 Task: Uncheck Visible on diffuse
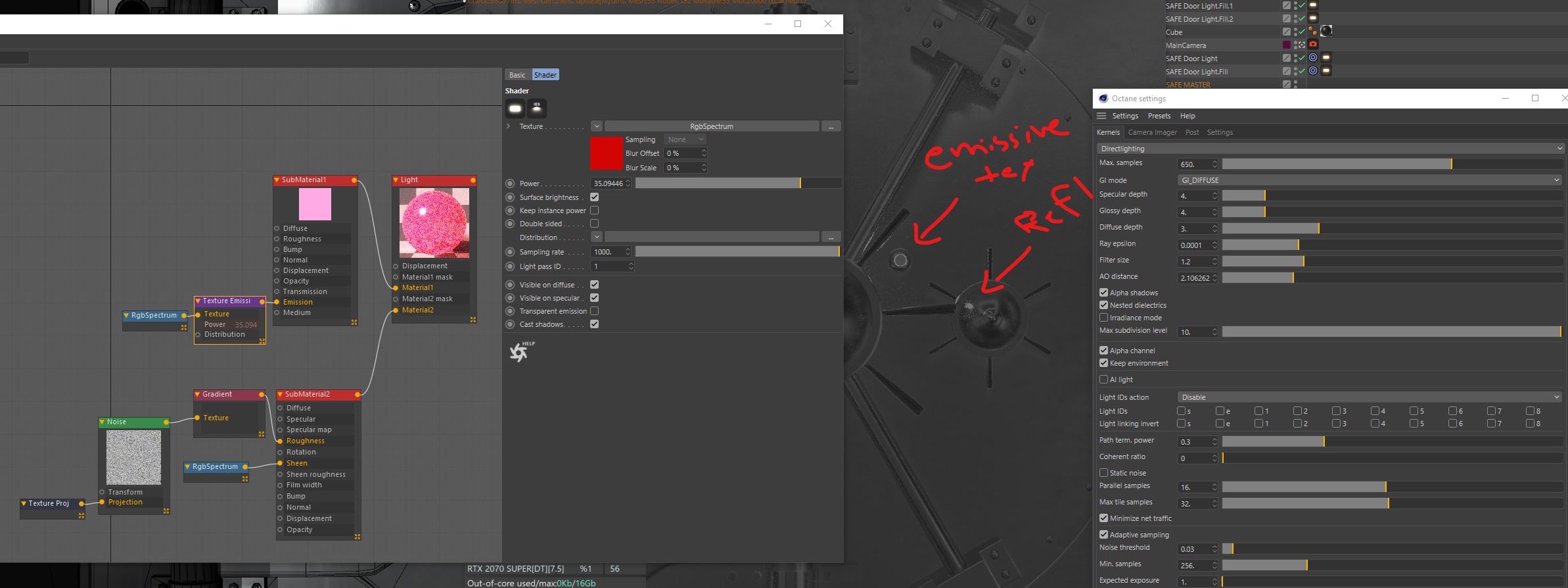(594, 285)
